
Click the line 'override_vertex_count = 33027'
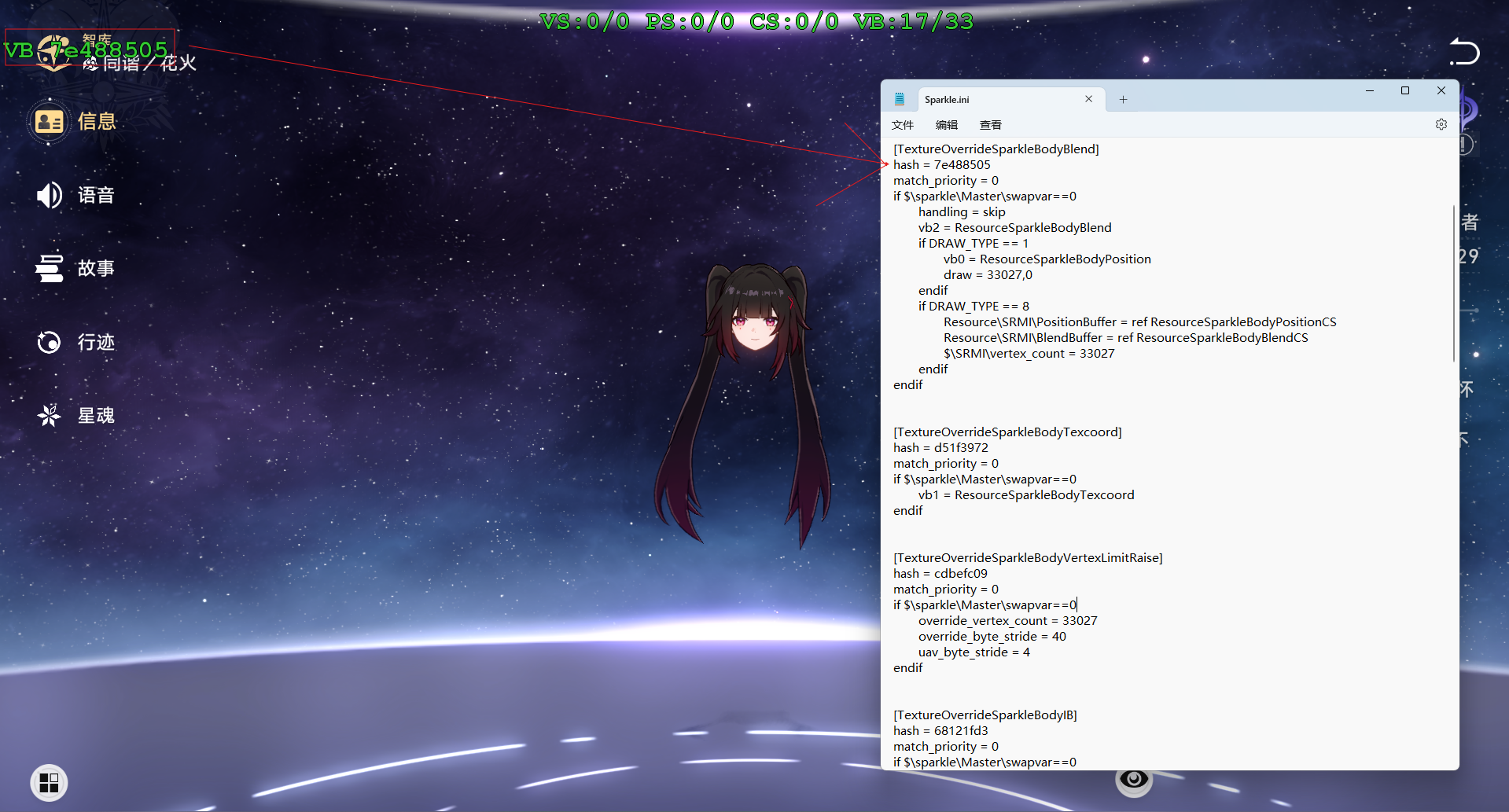tap(1008, 621)
